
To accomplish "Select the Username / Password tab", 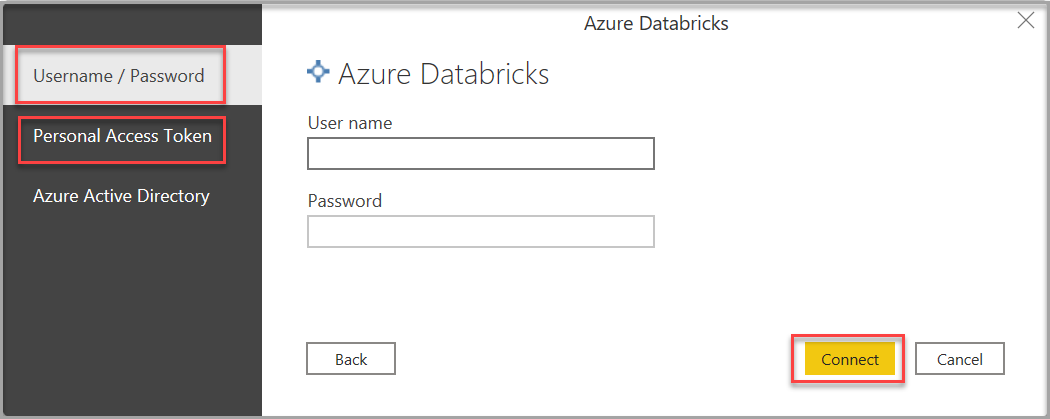I will (119, 76).
